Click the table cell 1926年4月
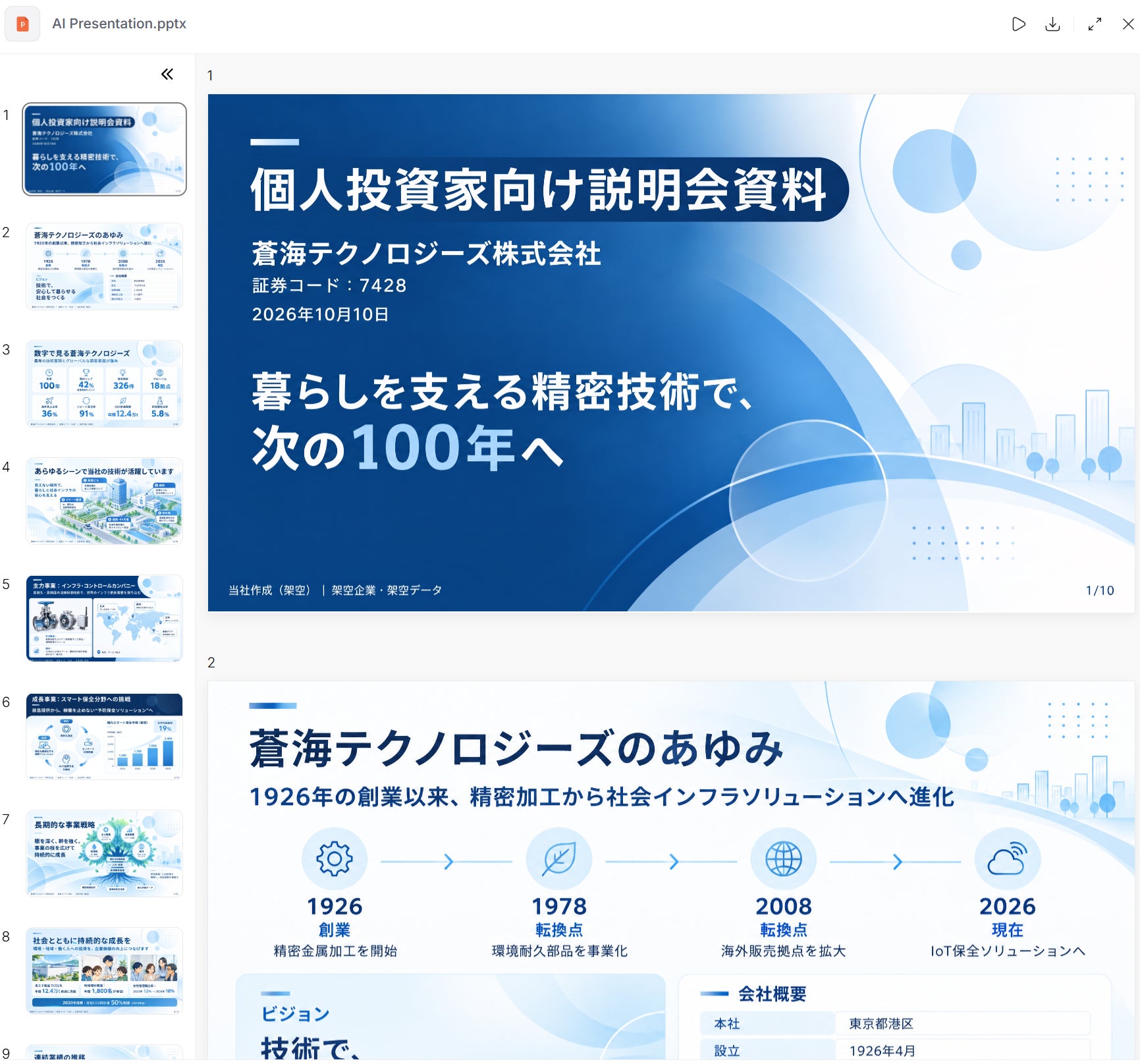This screenshot has height=1064, width=1140. [962, 1050]
